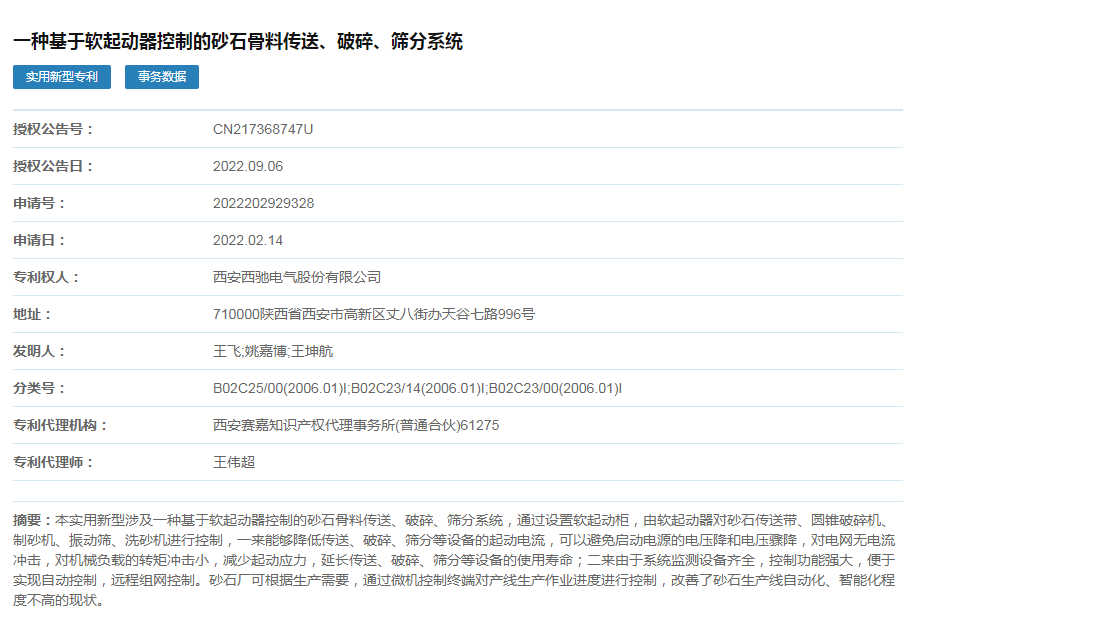
Task: Click the filing date 2022.02.14
Action: (248, 240)
